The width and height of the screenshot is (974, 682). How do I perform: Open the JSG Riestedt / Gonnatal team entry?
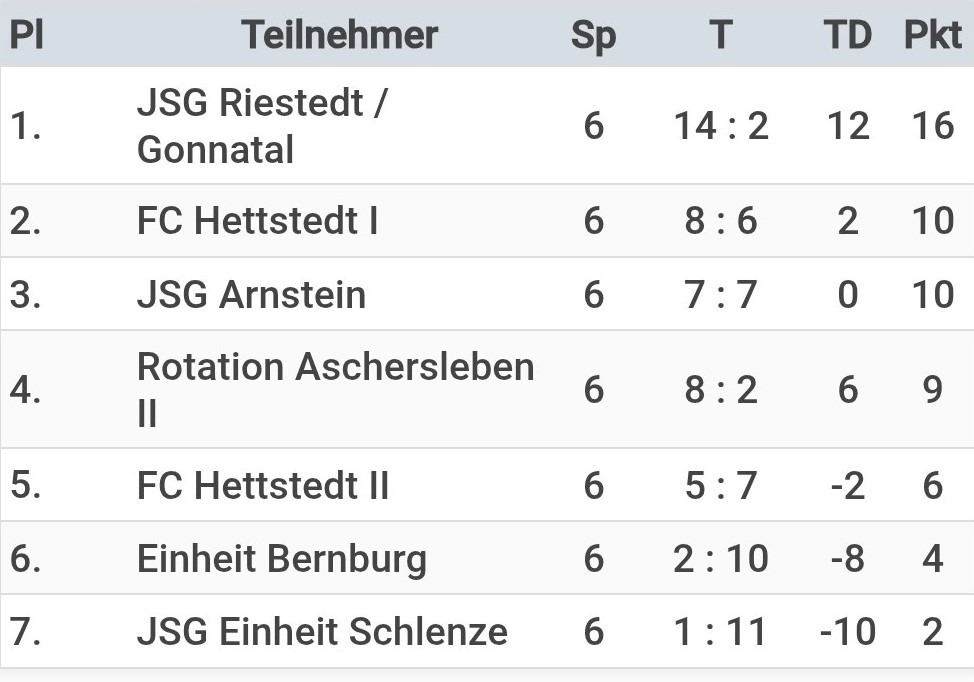(264, 126)
